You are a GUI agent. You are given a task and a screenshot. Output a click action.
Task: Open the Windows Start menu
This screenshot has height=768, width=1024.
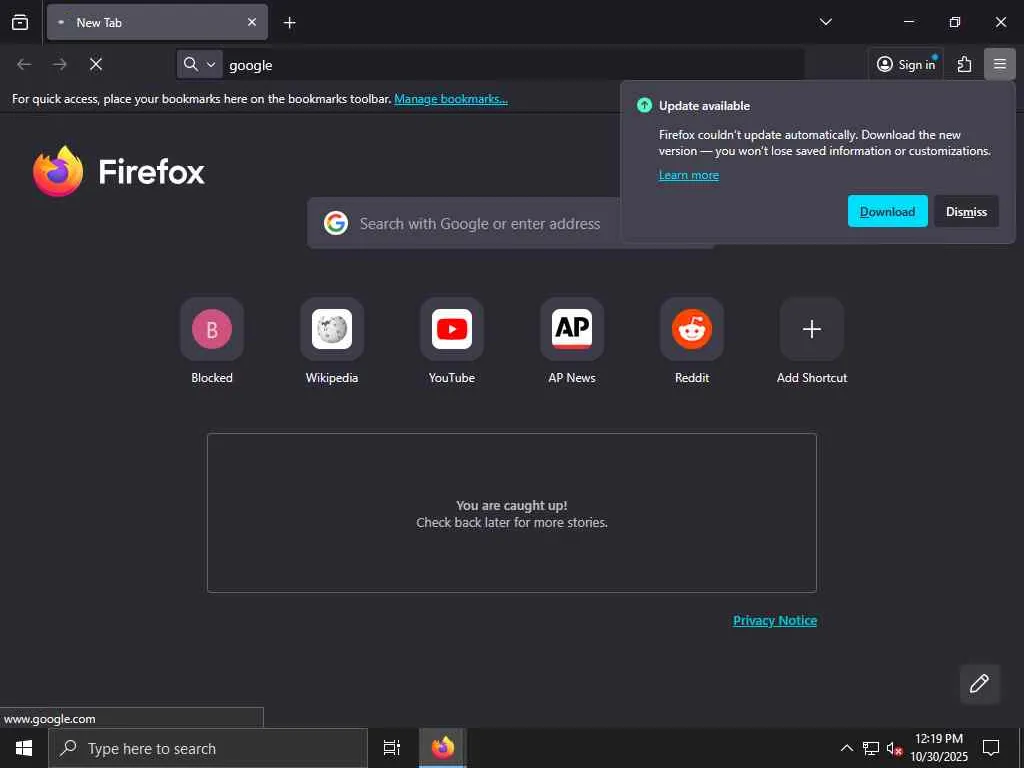pos(24,748)
